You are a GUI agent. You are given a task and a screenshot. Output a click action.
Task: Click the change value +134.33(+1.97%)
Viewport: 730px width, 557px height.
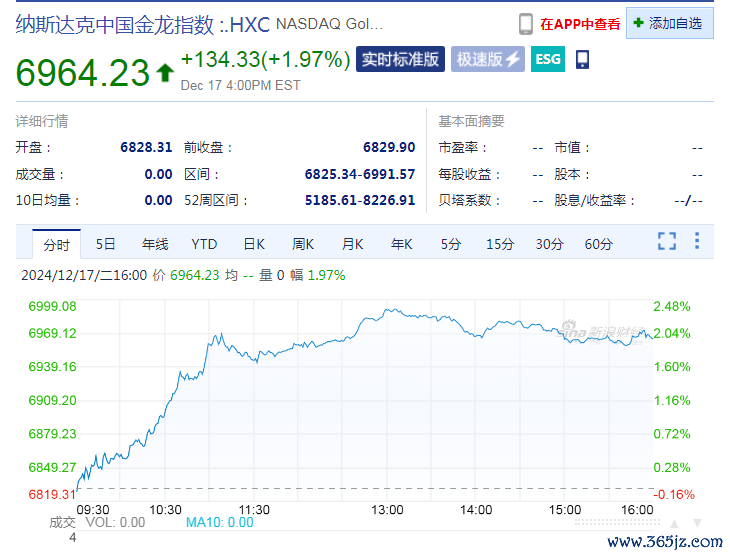point(265,60)
